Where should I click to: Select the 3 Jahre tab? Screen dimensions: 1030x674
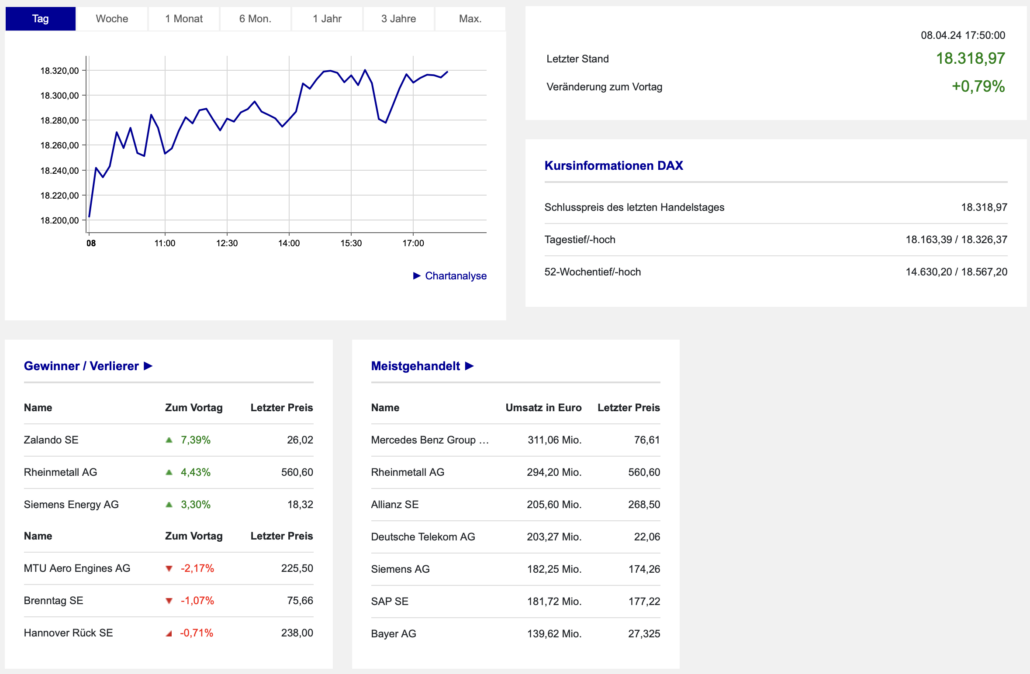point(399,18)
